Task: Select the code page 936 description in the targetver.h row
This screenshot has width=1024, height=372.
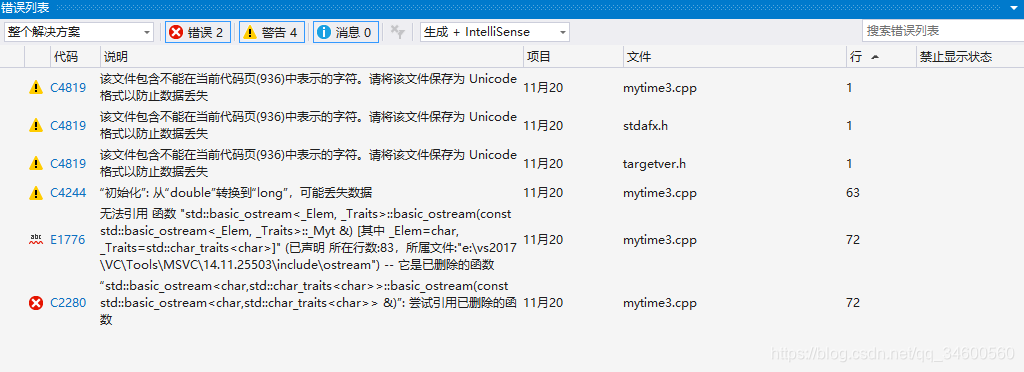Action: click(x=308, y=163)
